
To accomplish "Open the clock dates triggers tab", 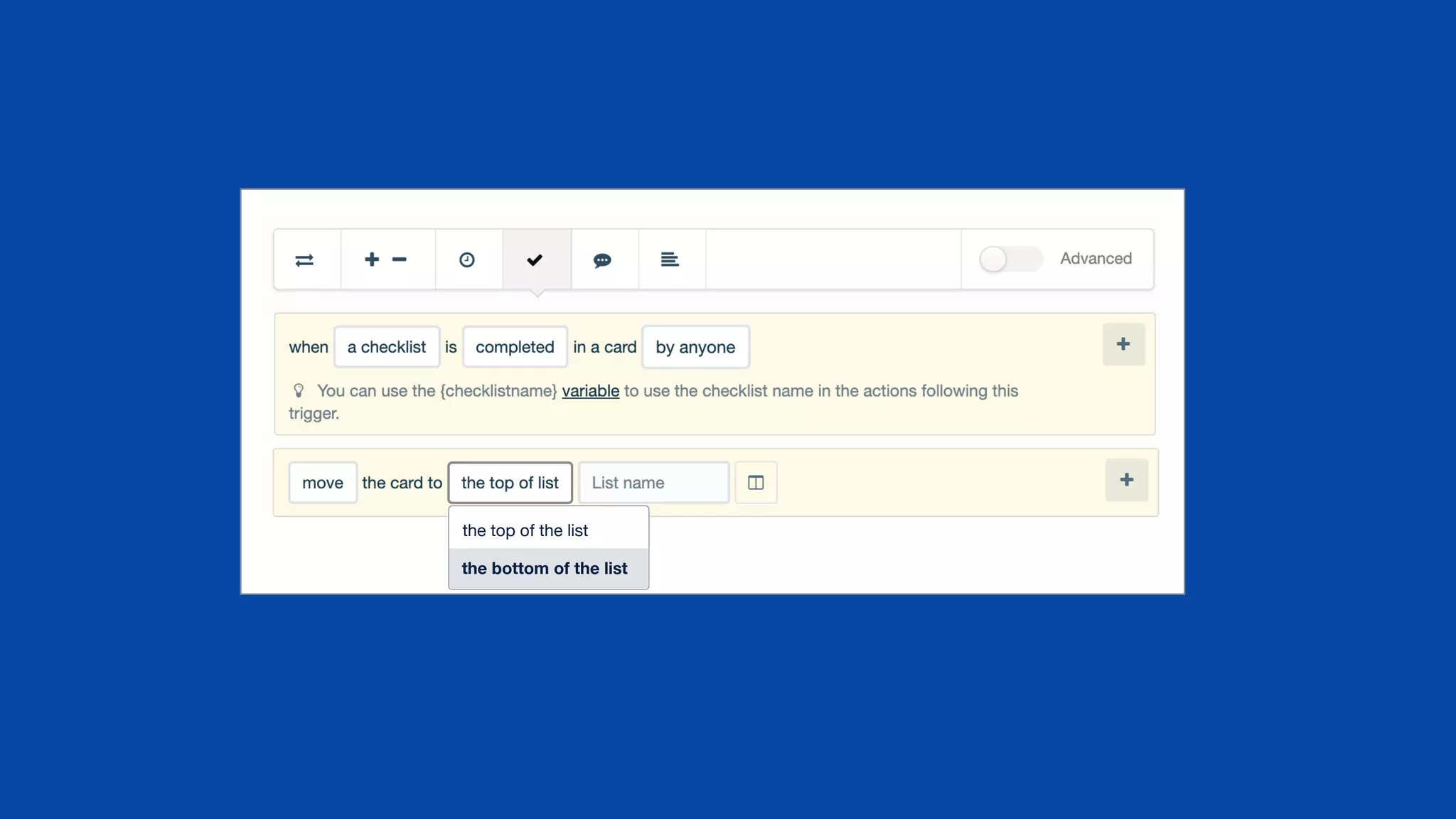I will click(466, 260).
